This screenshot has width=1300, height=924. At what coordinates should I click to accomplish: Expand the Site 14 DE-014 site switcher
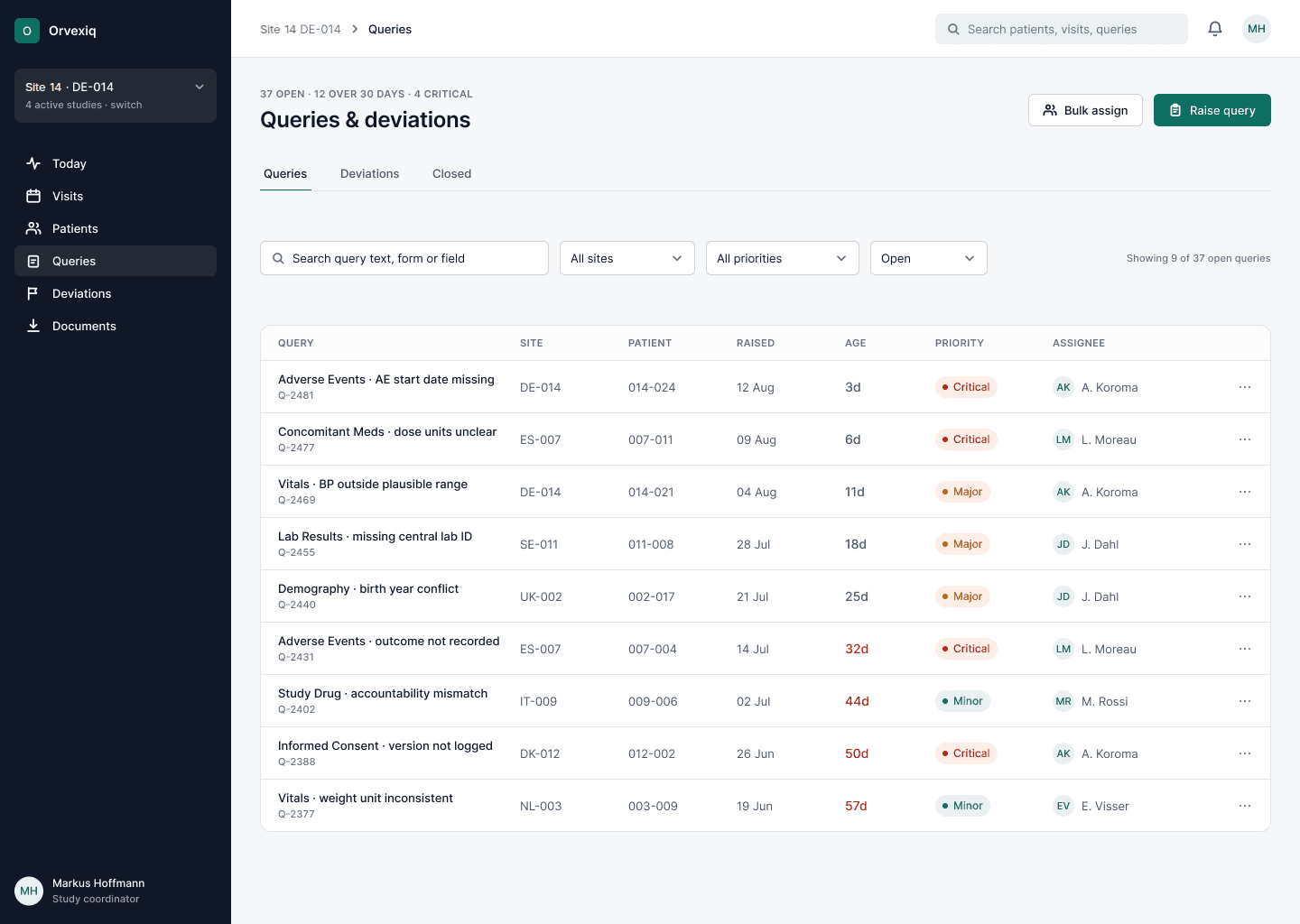pyautogui.click(x=116, y=95)
